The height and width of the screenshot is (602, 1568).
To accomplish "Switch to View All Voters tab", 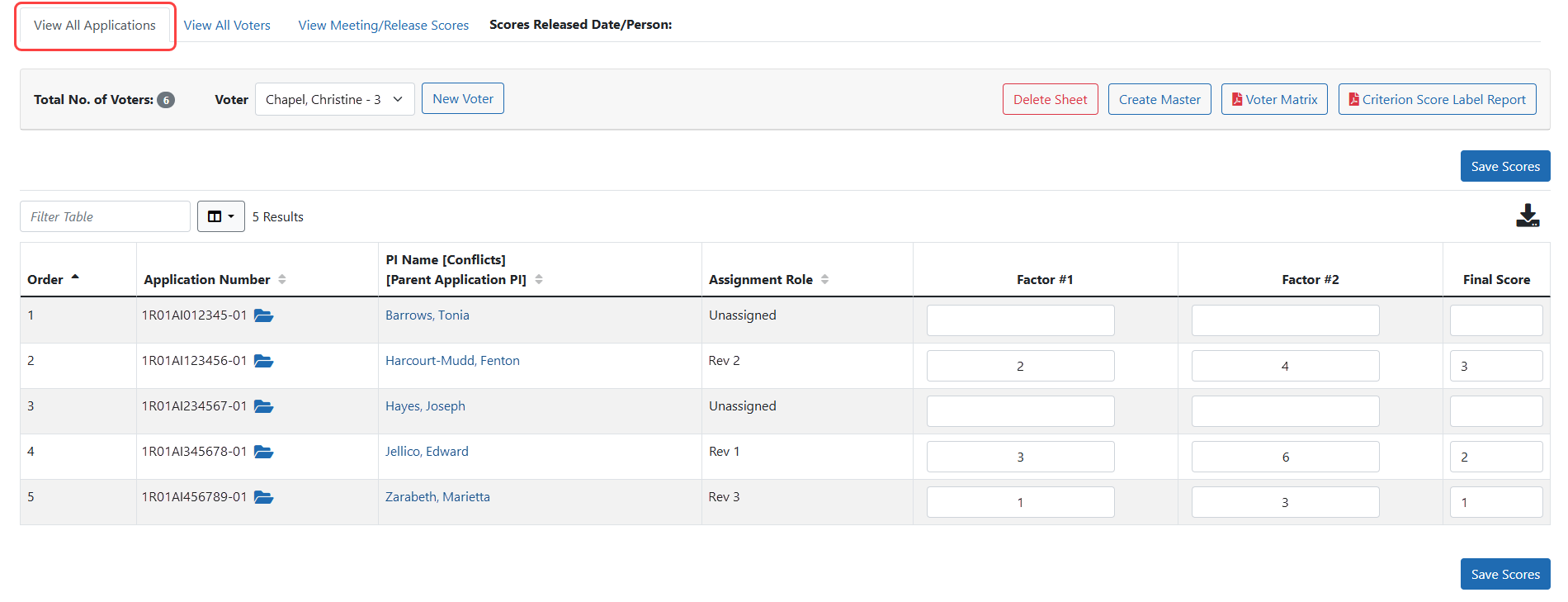I will (227, 26).
